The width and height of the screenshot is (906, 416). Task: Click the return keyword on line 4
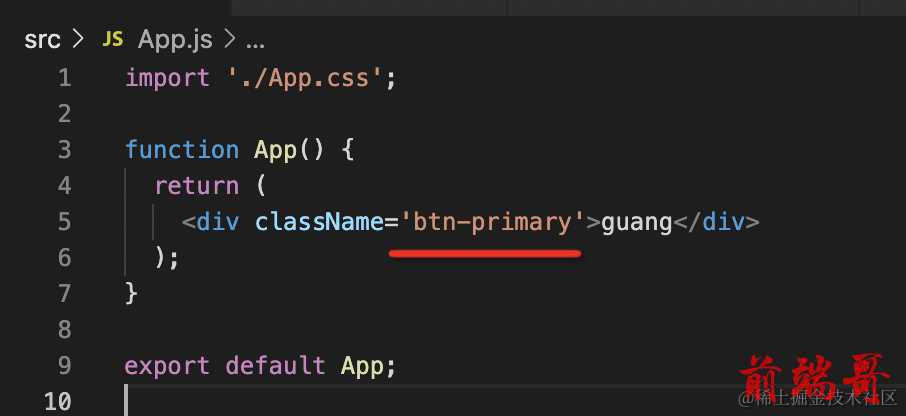(x=196, y=186)
